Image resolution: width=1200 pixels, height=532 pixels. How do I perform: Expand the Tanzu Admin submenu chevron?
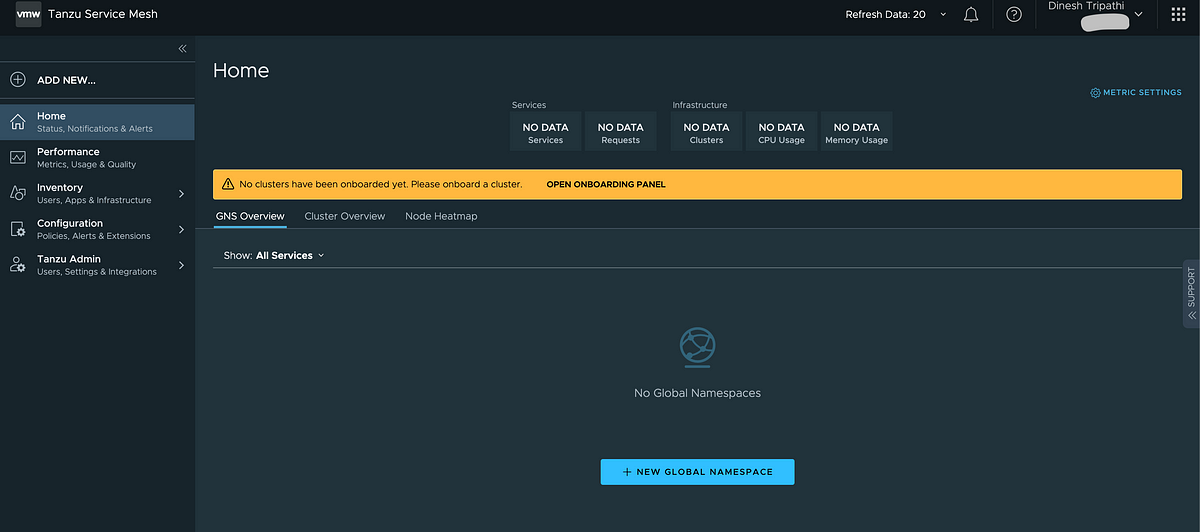click(181, 265)
